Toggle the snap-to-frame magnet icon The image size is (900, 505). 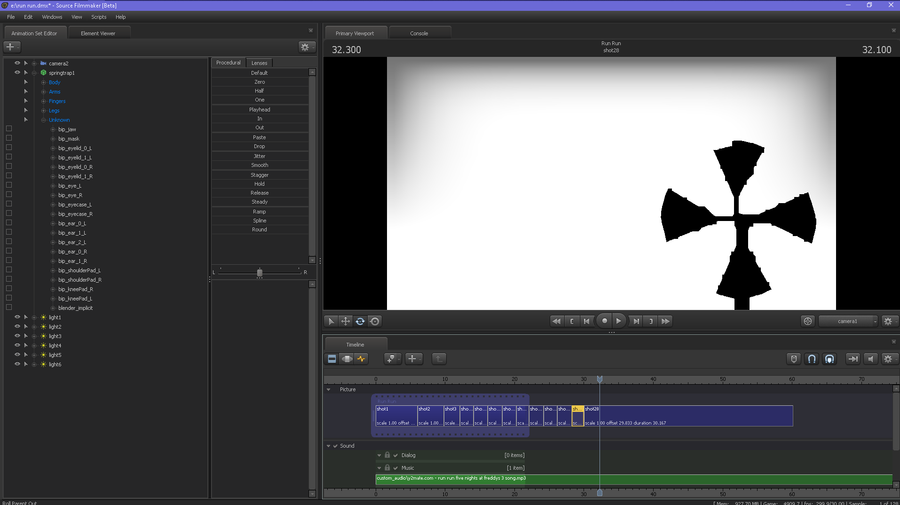tap(829, 359)
